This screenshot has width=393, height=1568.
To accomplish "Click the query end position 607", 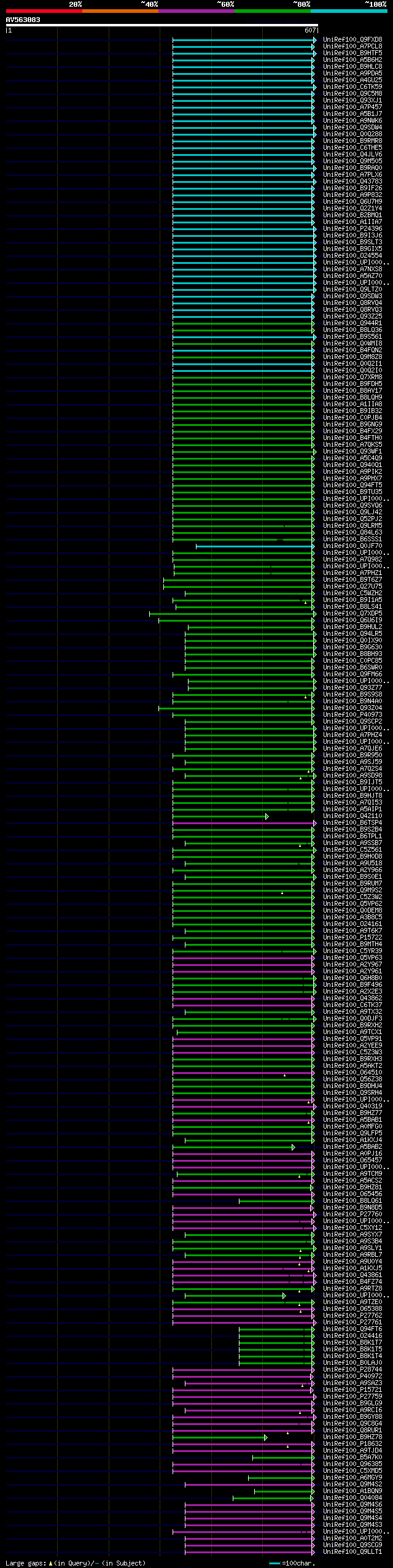I will [x=310, y=30].
